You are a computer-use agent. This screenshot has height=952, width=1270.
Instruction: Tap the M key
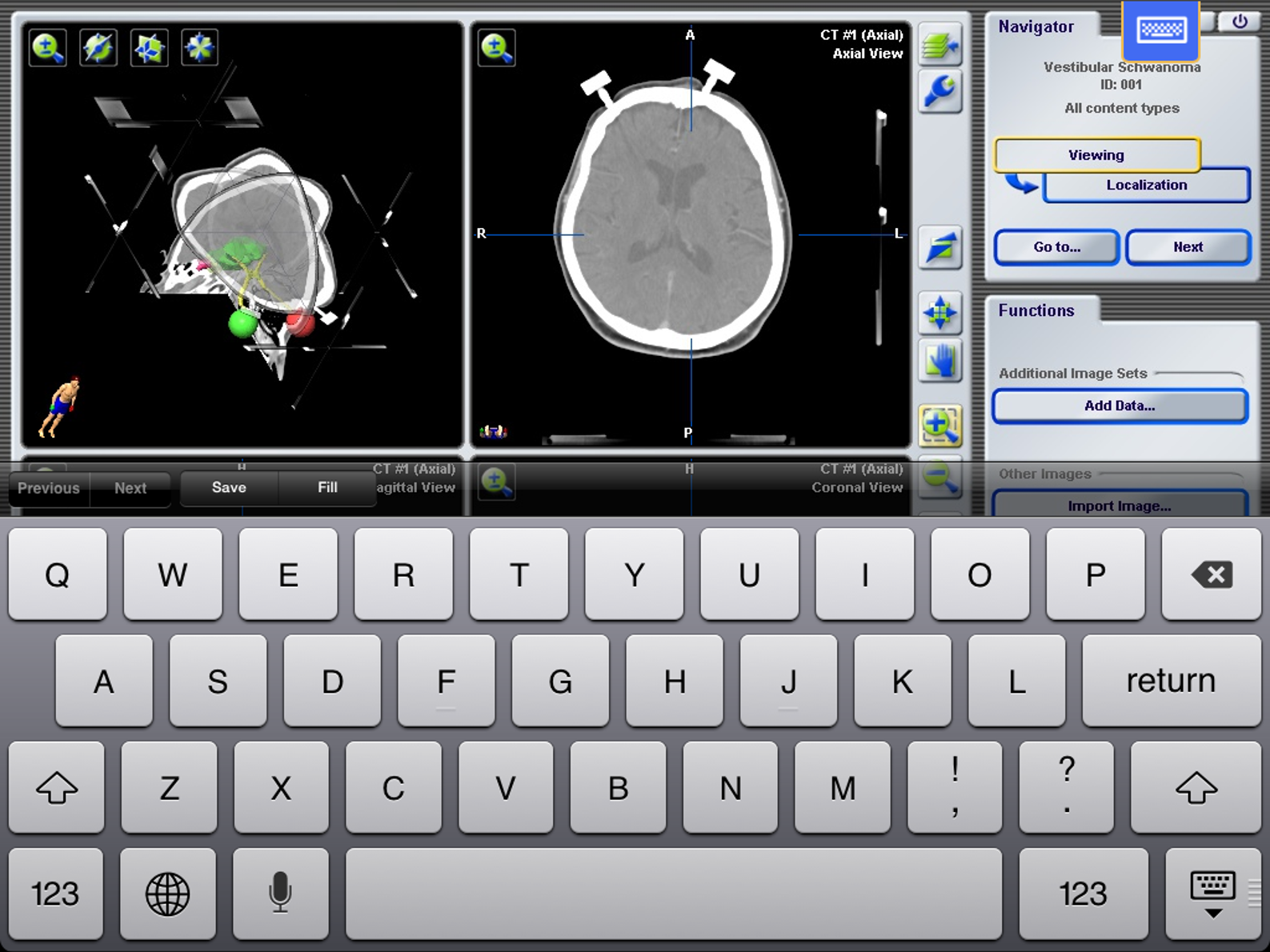coord(843,787)
